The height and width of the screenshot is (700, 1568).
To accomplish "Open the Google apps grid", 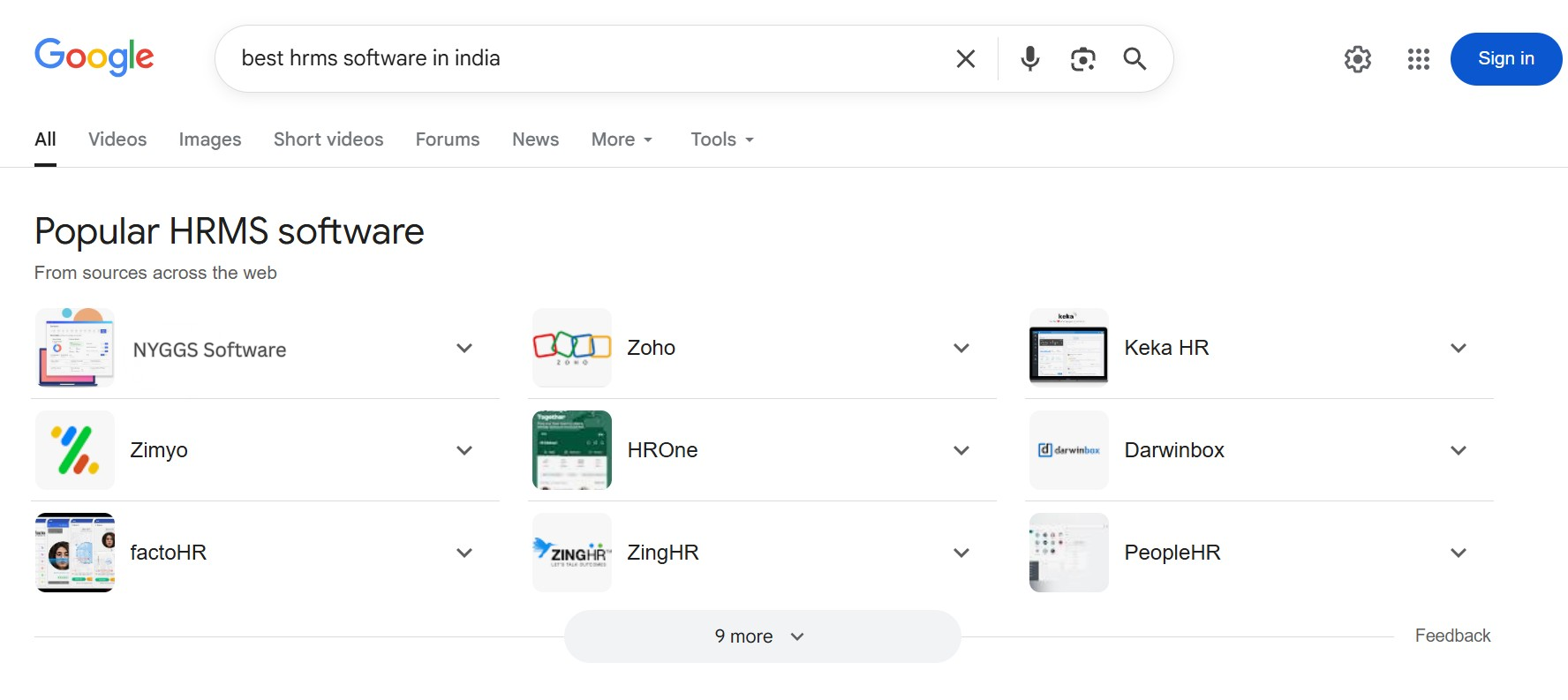I will pos(1418,59).
